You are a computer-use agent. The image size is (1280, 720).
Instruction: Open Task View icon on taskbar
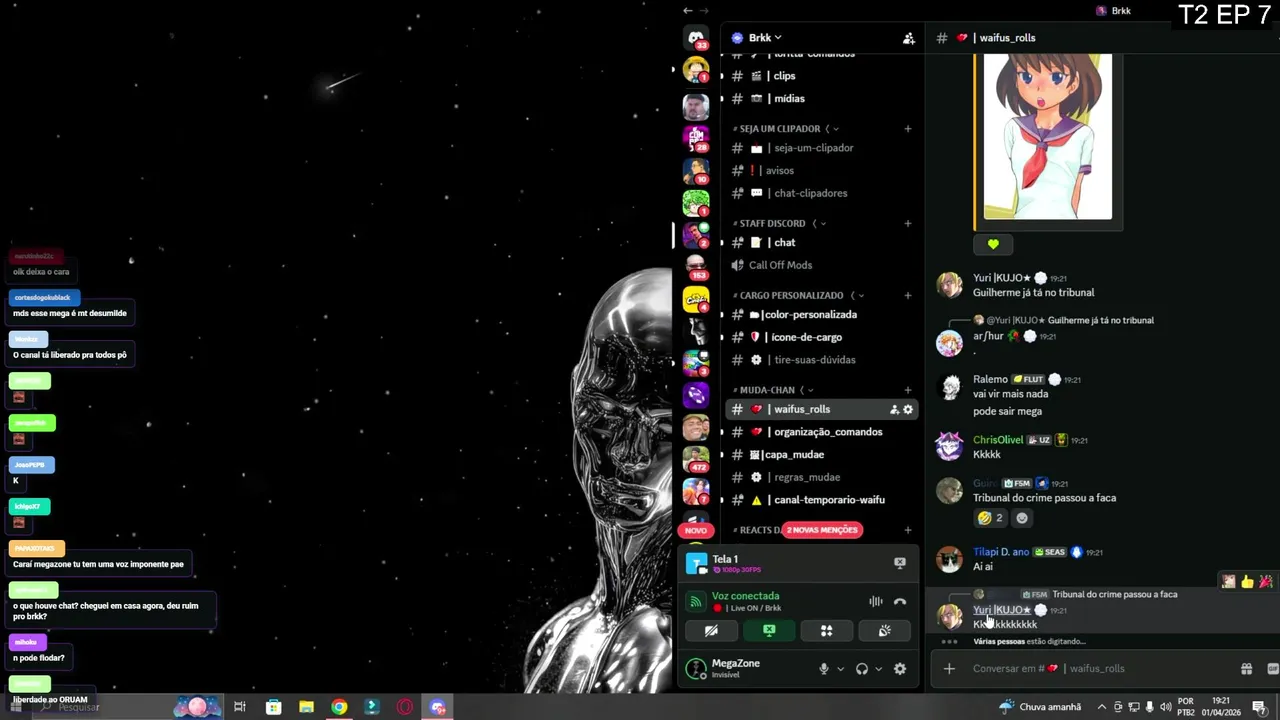pyautogui.click(x=240, y=707)
